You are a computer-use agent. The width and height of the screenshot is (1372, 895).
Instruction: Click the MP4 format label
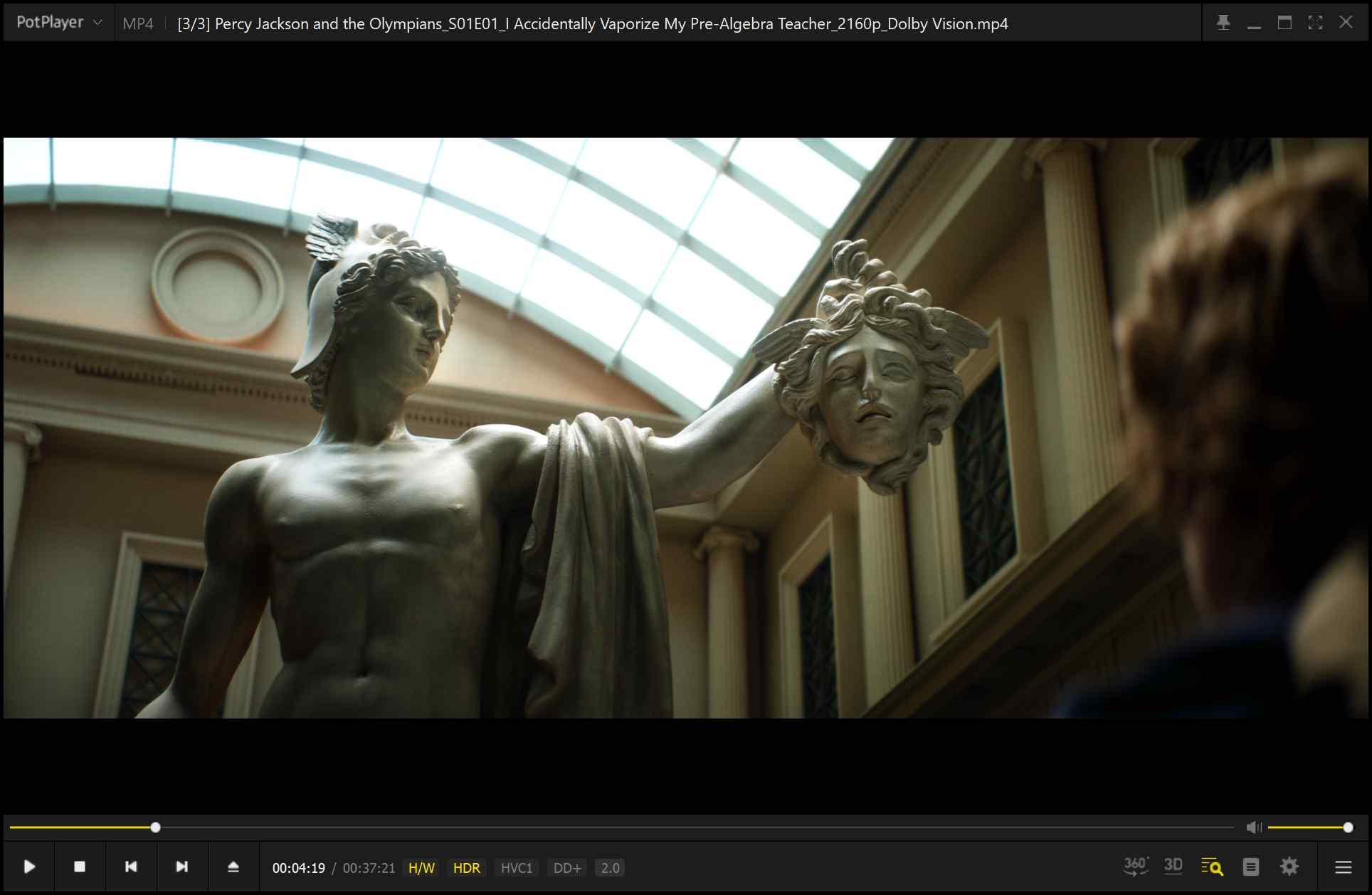coord(138,23)
